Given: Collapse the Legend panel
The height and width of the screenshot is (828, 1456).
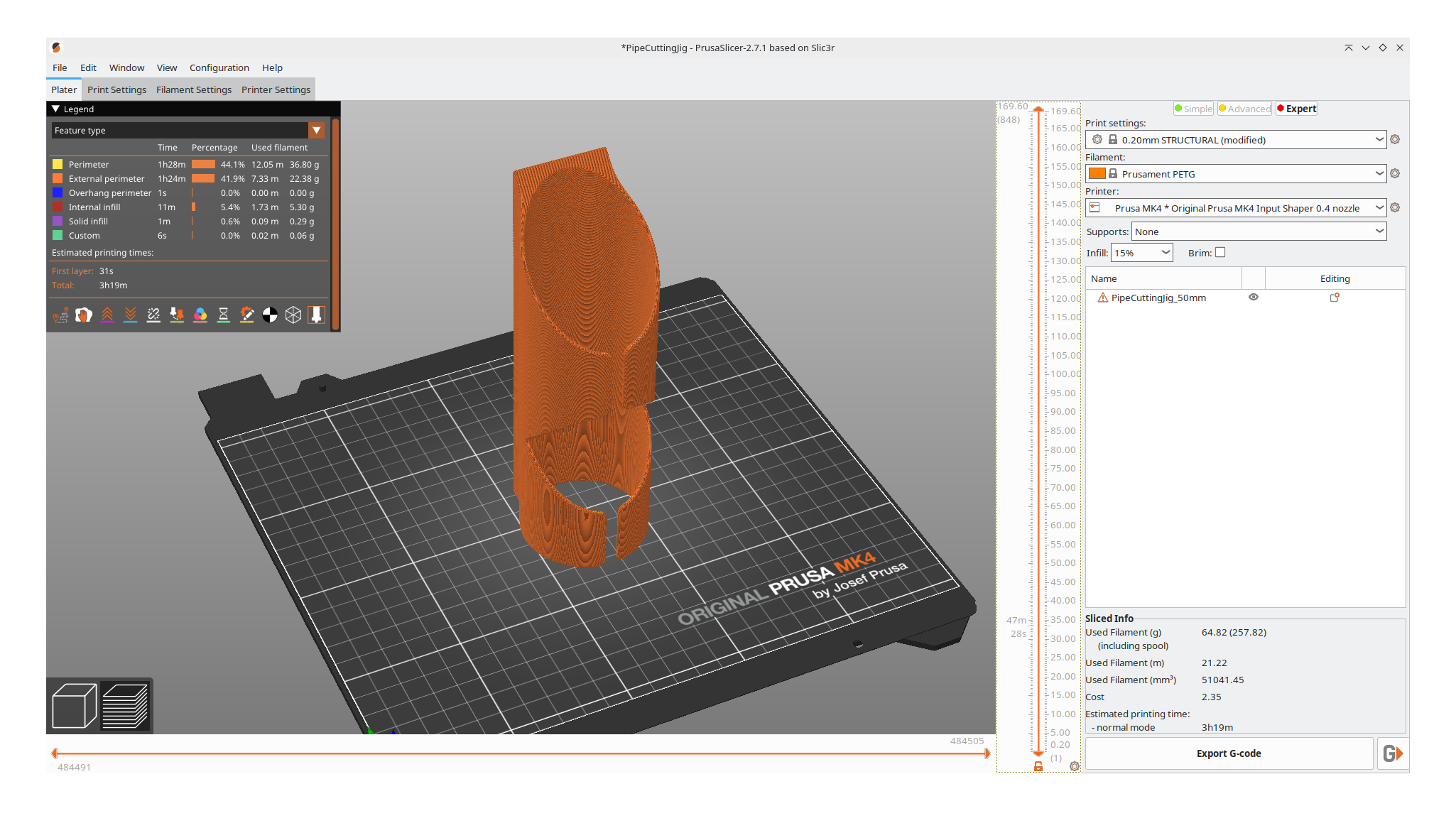Looking at the screenshot, I should pyautogui.click(x=56, y=109).
